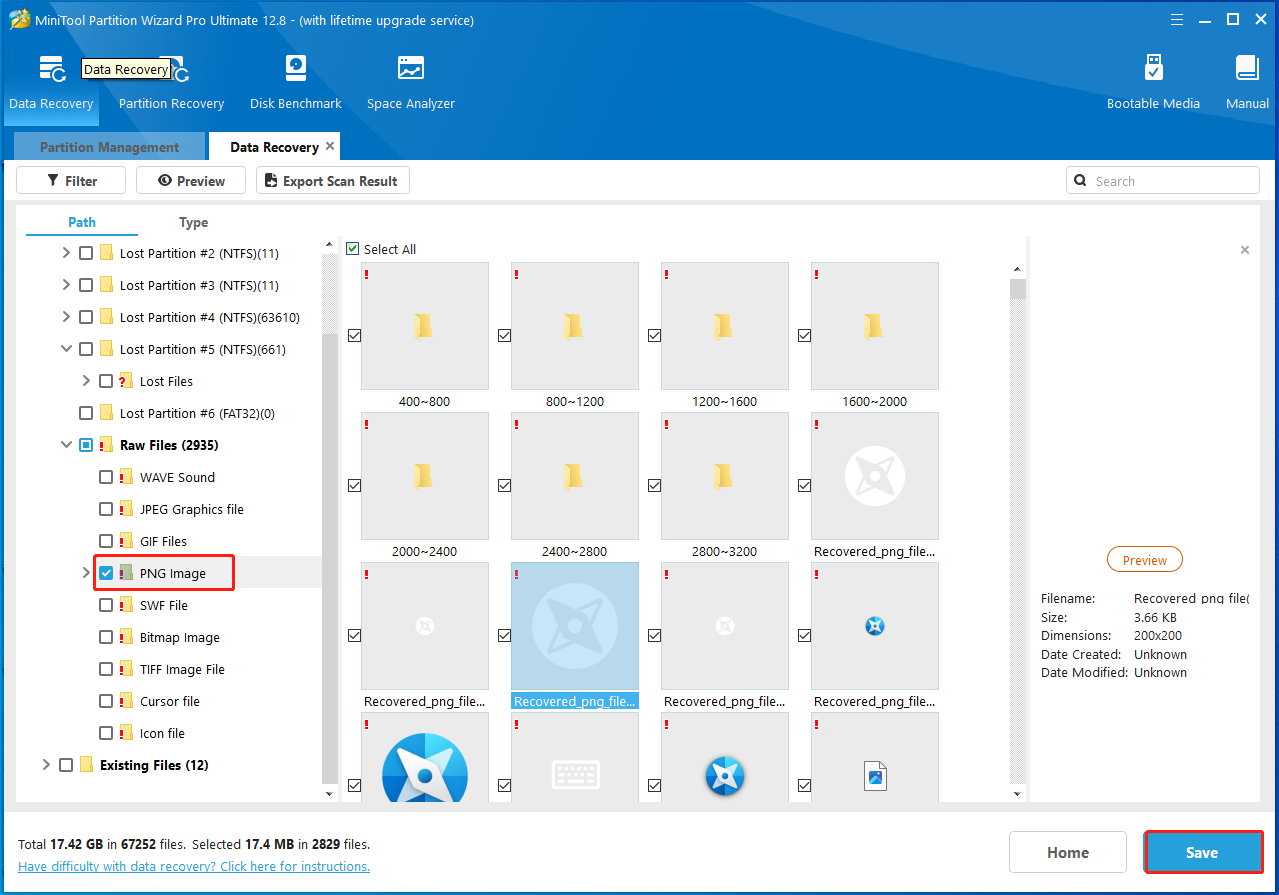Click folder icon of Lost Partition #4
The height and width of the screenshot is (895, 1279).
coord(106,317)
